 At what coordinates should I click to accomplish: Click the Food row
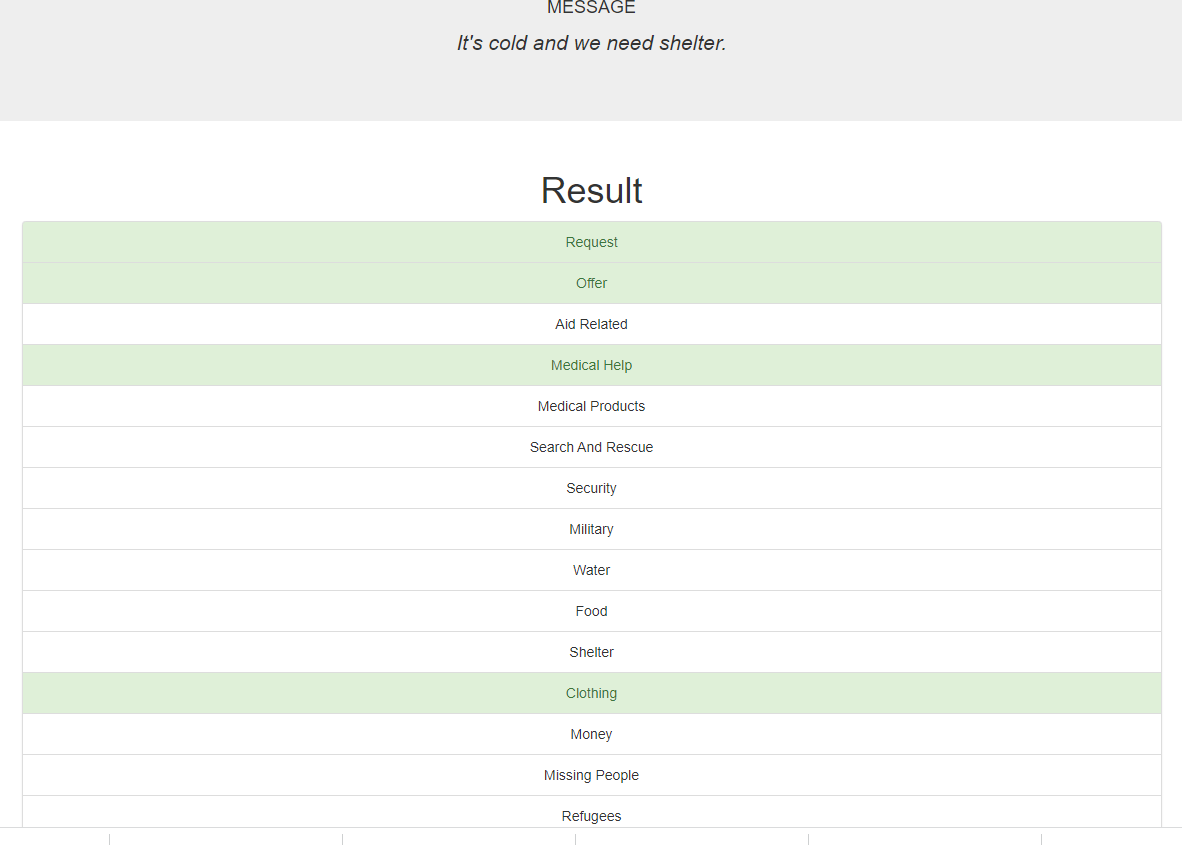tap(591, 611)
